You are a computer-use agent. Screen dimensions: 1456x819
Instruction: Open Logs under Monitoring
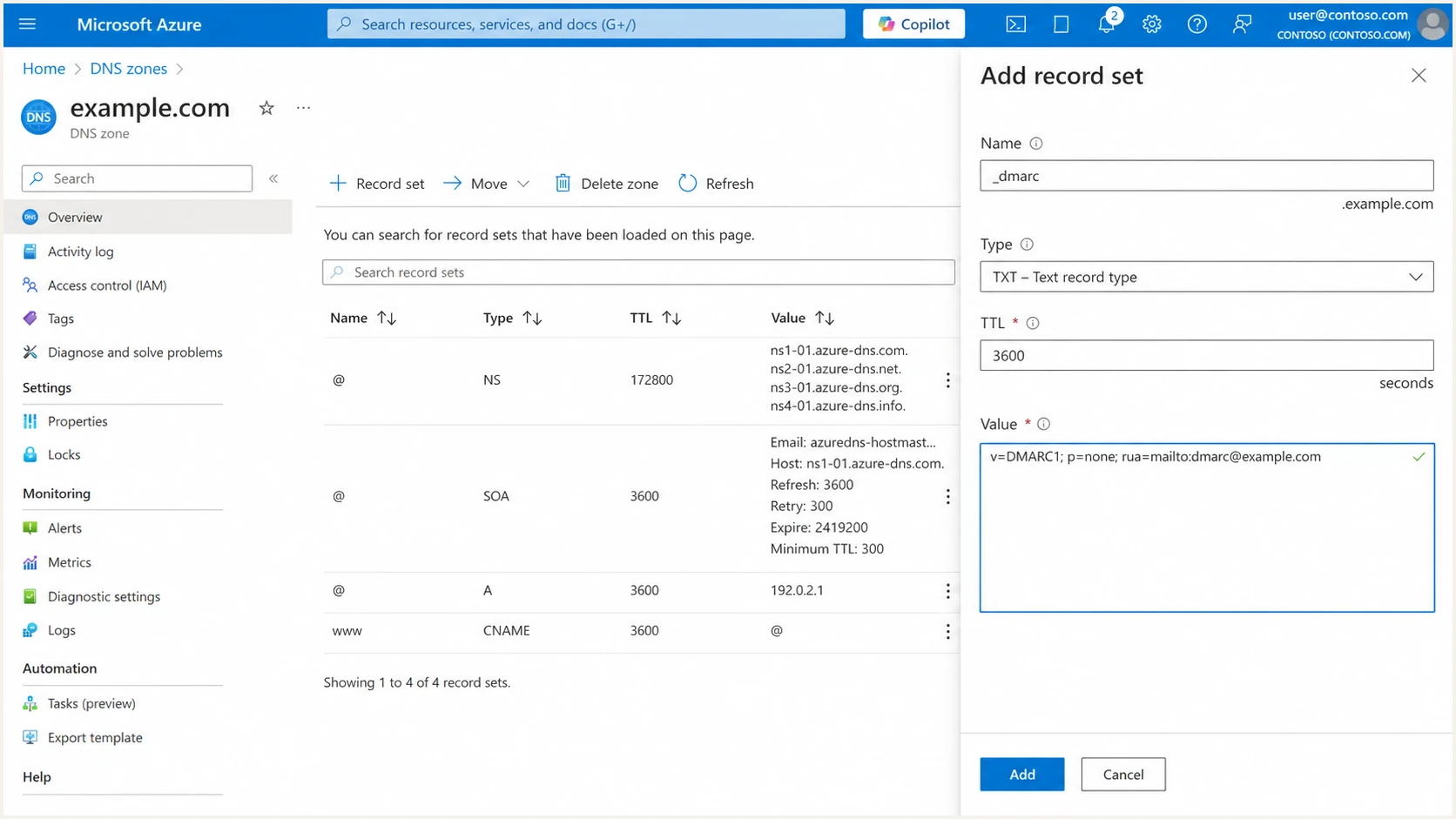(61, 630)
